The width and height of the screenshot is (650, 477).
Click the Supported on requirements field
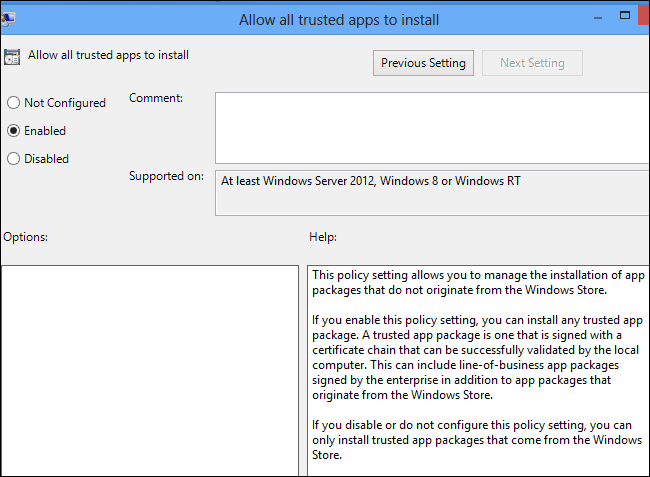pos(432,192)
